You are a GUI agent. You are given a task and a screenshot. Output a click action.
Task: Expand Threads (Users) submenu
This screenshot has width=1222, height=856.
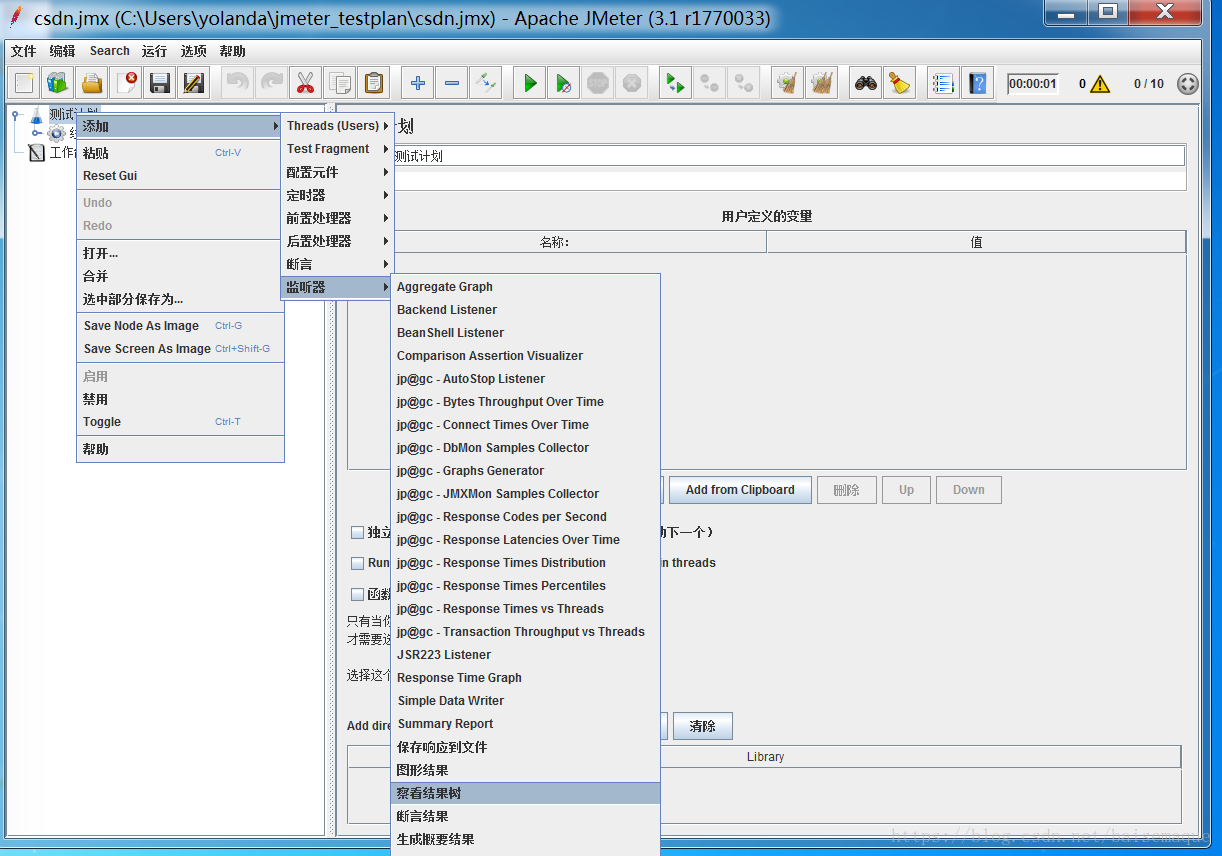[x=337, y=126]
